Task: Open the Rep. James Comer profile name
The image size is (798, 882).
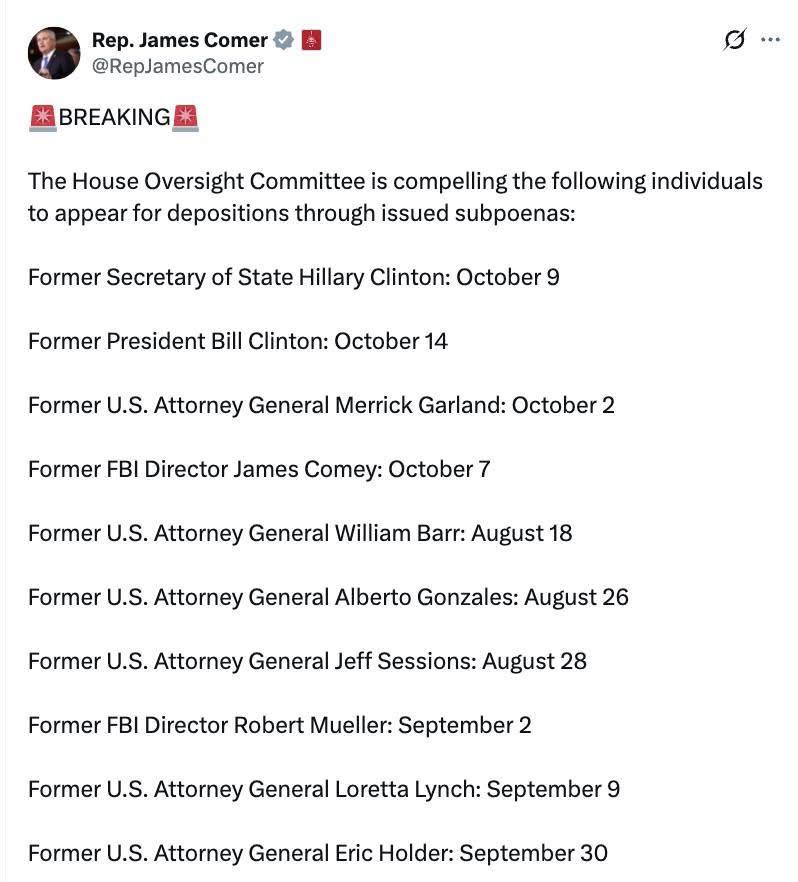Action: [x=180, y=41]
